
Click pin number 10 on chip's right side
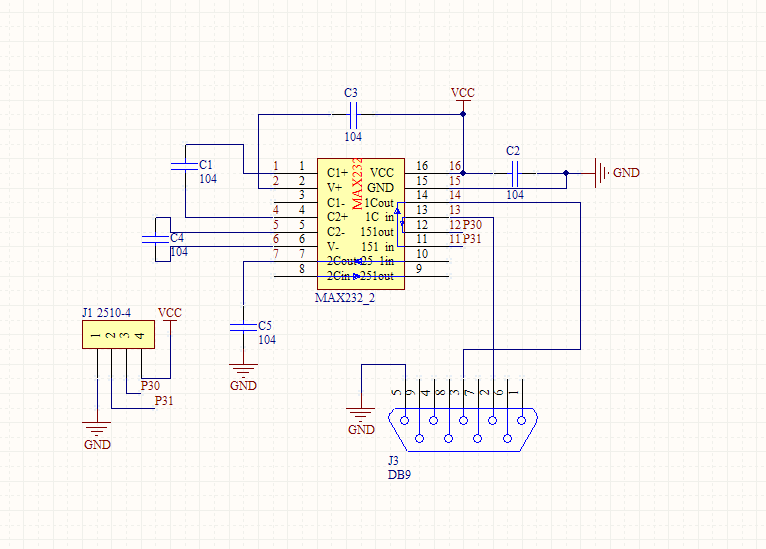422,254
